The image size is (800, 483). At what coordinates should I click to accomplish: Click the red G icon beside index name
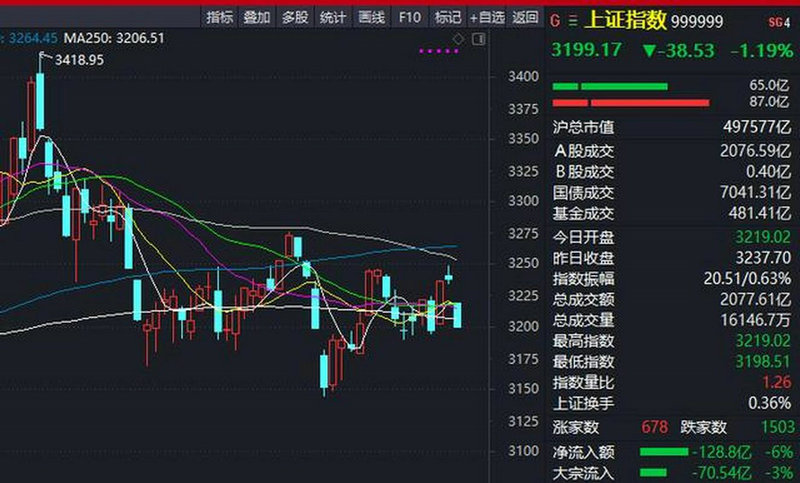(556, 20)
